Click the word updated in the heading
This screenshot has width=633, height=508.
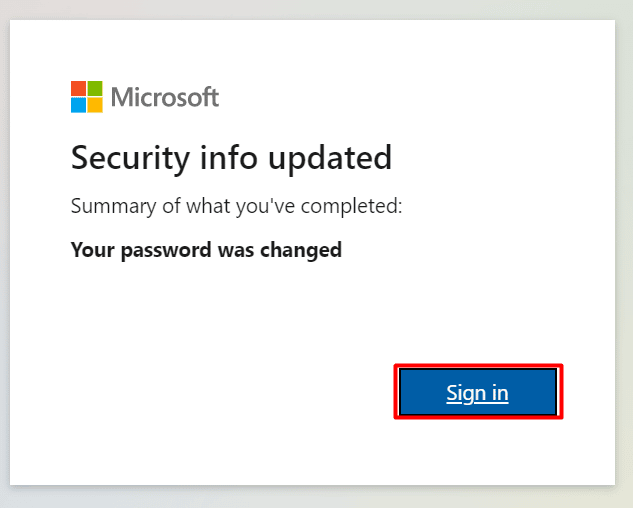(x=330, y=158)
